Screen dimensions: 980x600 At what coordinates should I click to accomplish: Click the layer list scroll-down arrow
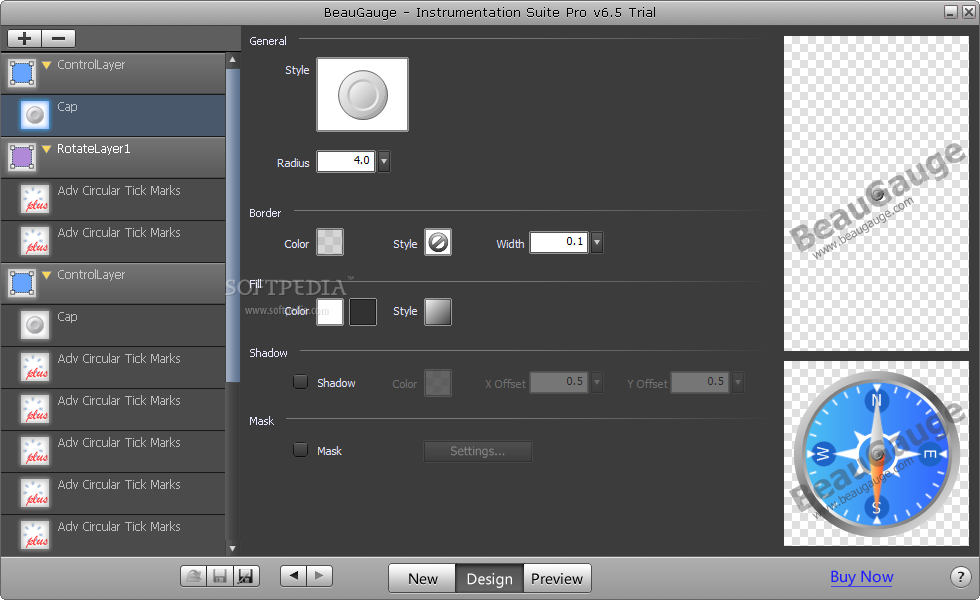tap(232, 549)
